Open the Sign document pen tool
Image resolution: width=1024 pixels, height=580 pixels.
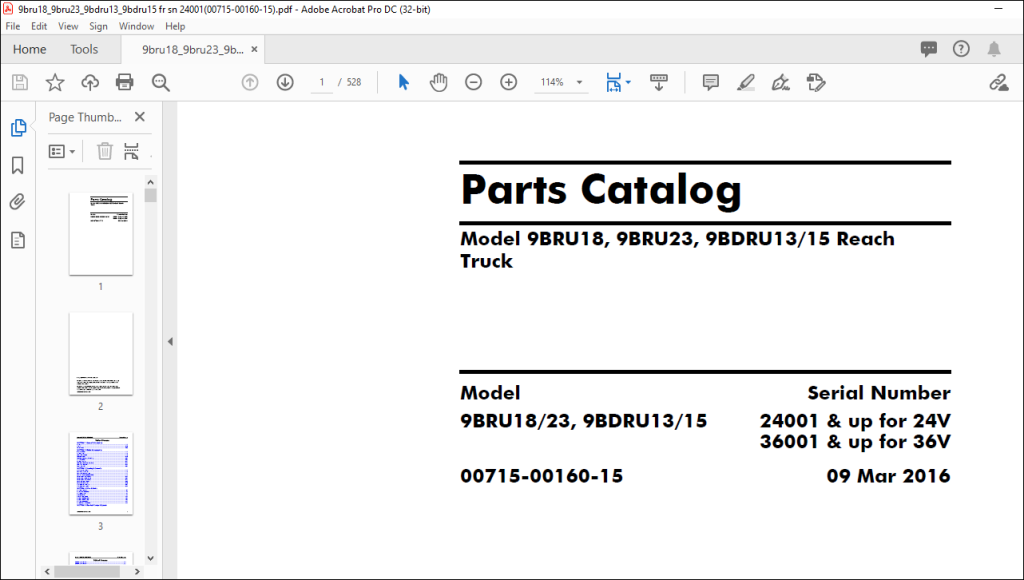tap(780, 82)
